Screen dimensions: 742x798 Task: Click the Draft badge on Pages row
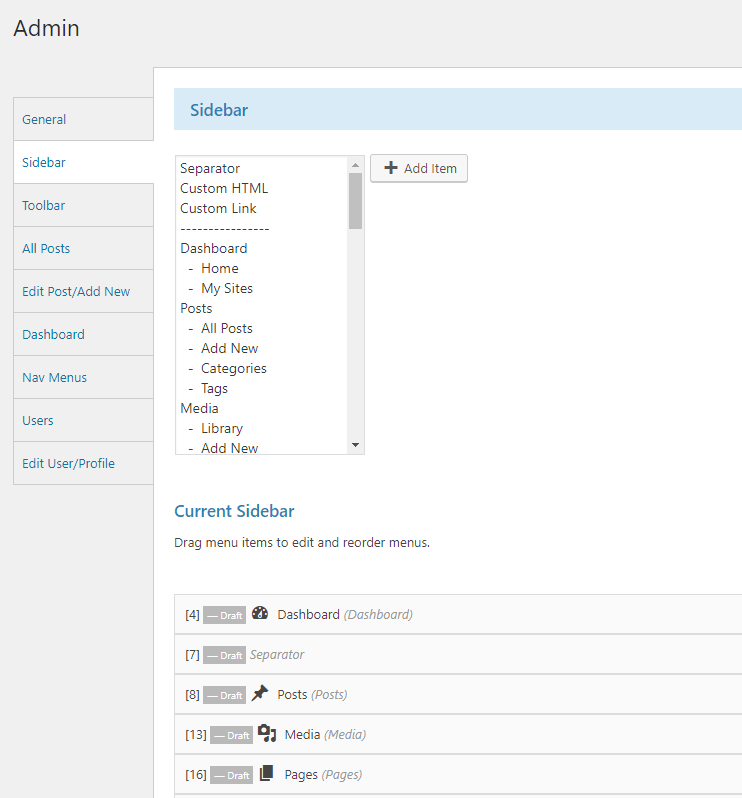pos(232,775)
